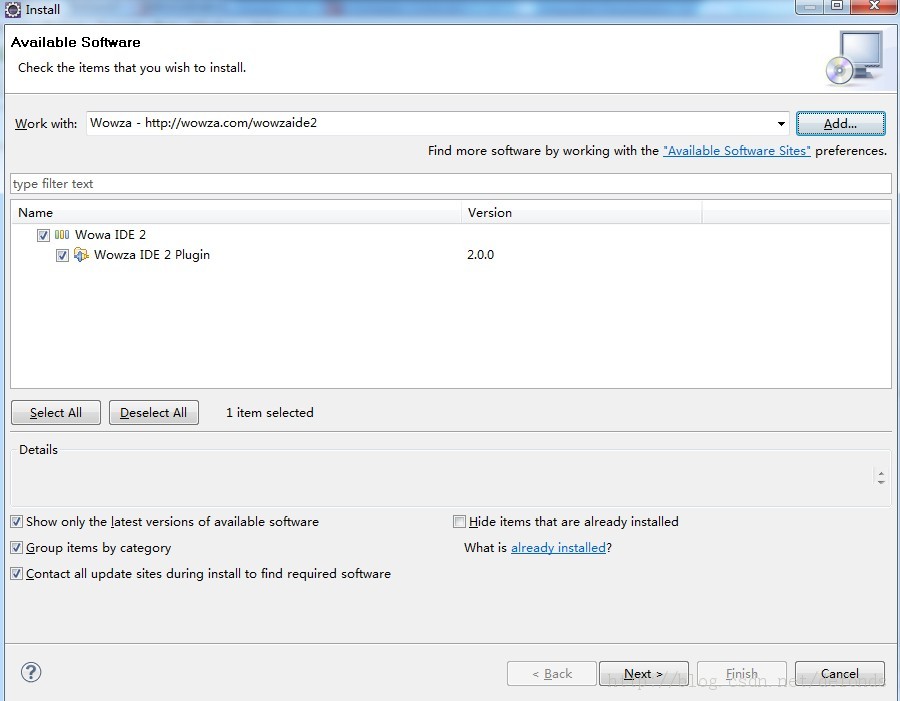Enable Hide items that are already installed

pyautogui.click(x=459, y=521)
